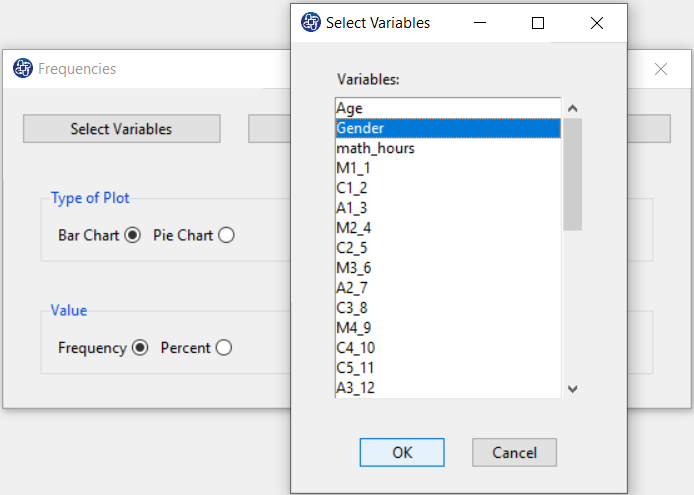
Task: Confirm selection with the OK button
Action: [402, 452]
